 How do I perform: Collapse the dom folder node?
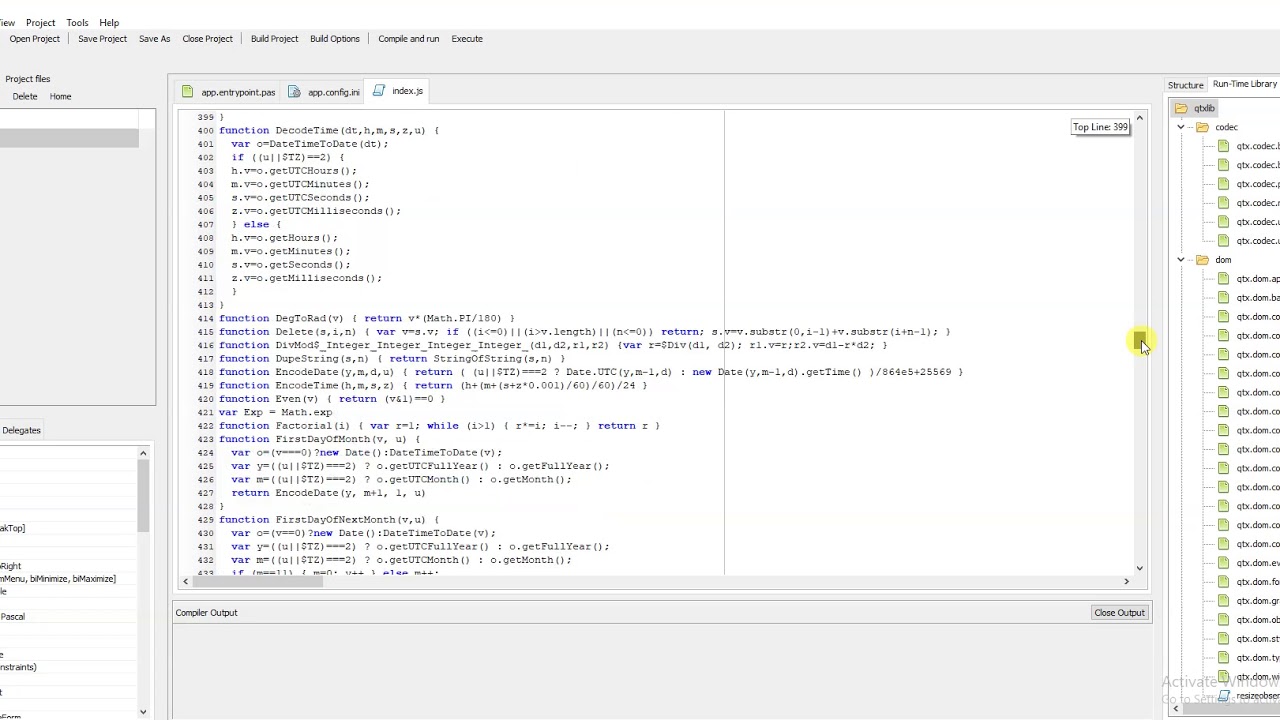click(1181, 260)
